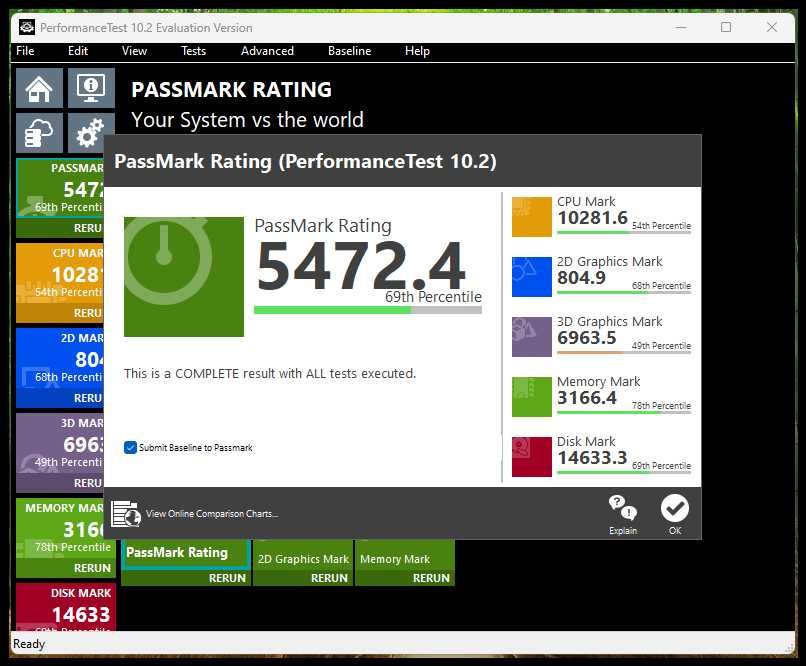Click RERUN under Memory Mark bottom tile

[x=431, y=578]
